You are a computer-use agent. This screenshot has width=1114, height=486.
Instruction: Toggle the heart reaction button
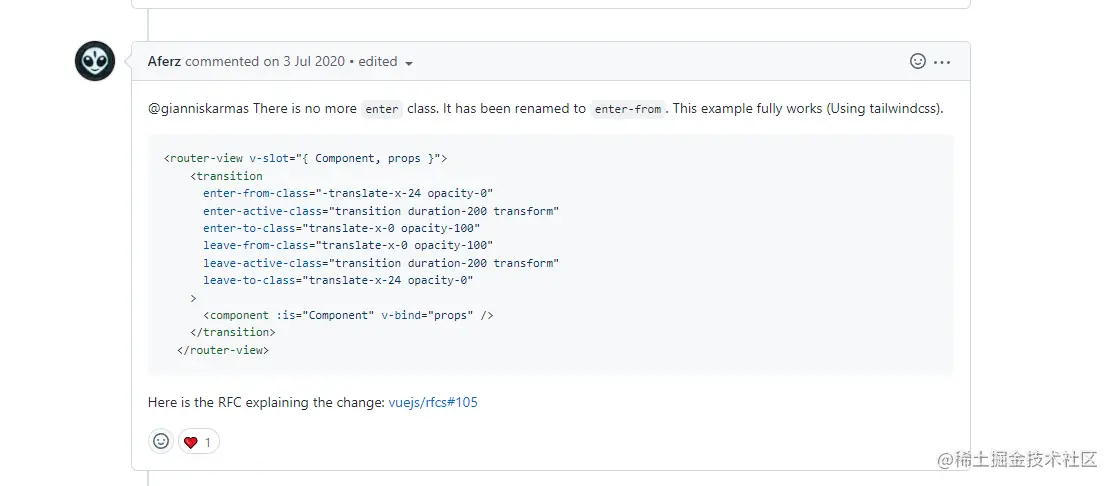click(198, 441)
